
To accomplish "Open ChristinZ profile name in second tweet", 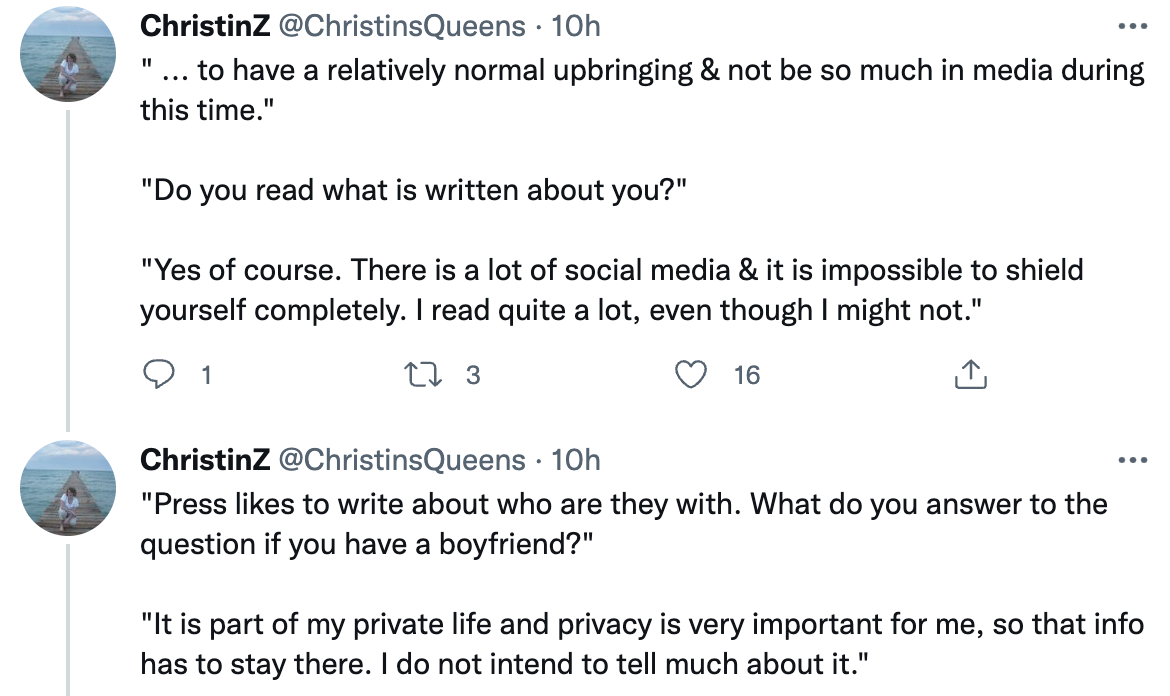I will tap(204, 460).
